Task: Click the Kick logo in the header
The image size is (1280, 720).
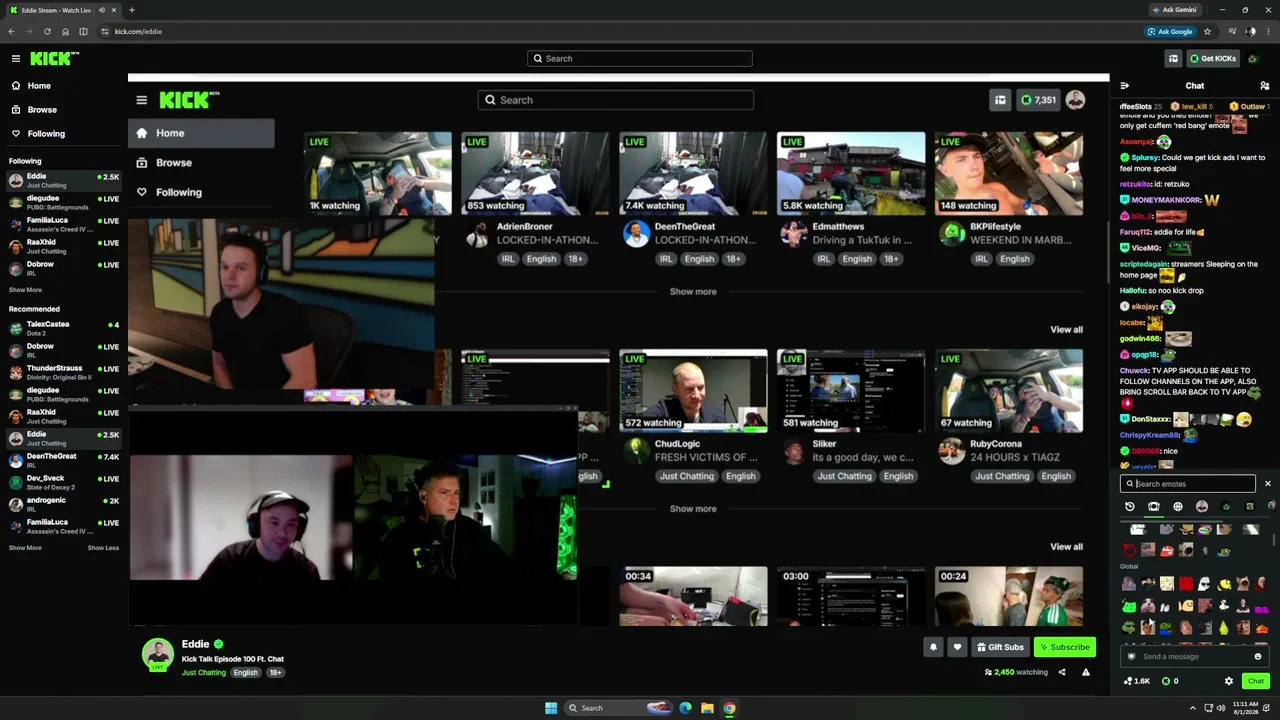Action: point(55,59)
